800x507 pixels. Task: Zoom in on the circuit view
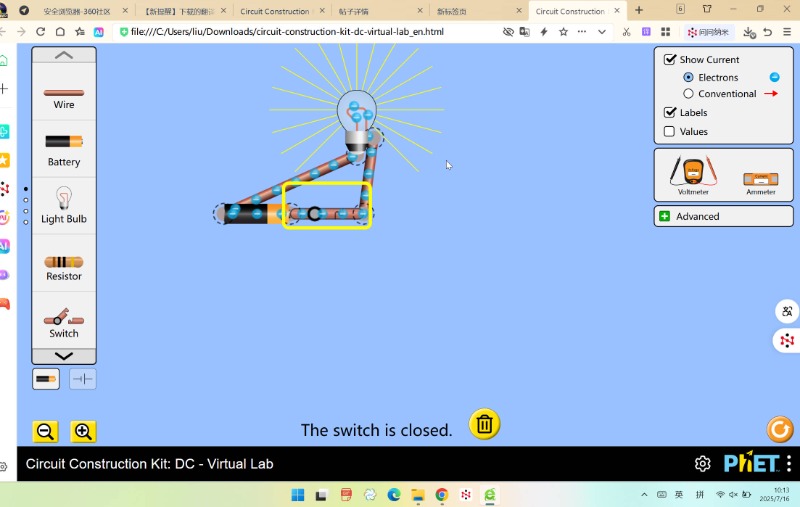[83, 432]
